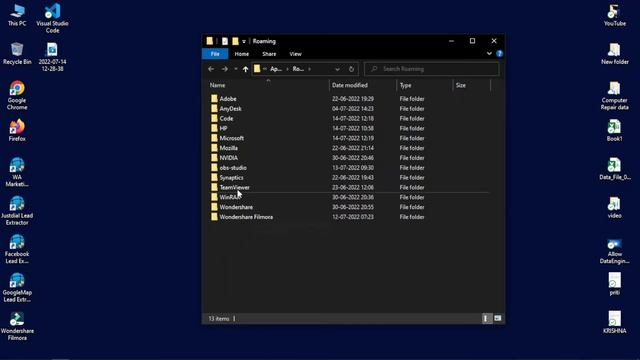Open the priti file icon

click(x=614, y=284)
